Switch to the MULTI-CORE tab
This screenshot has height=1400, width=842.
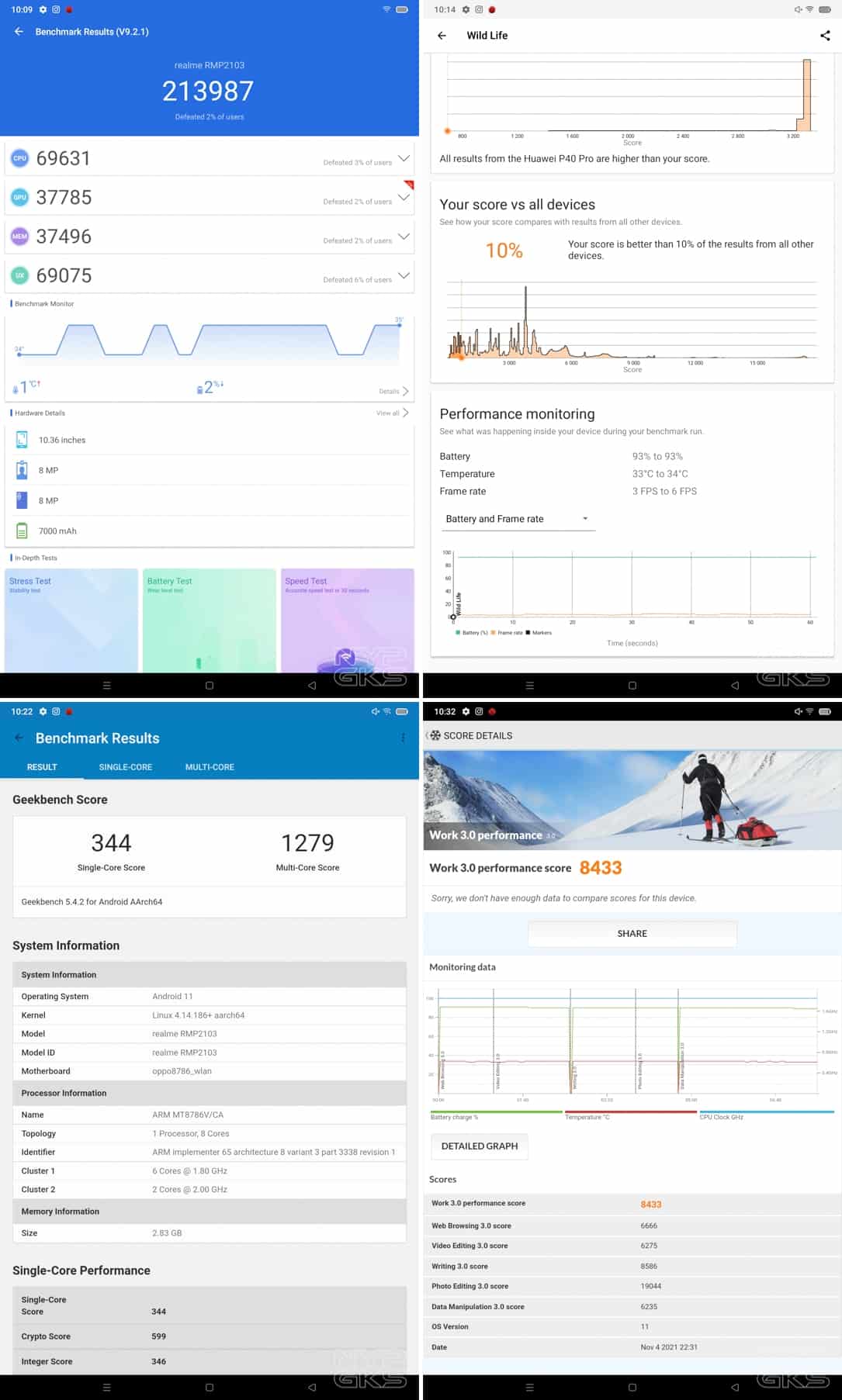210,767
